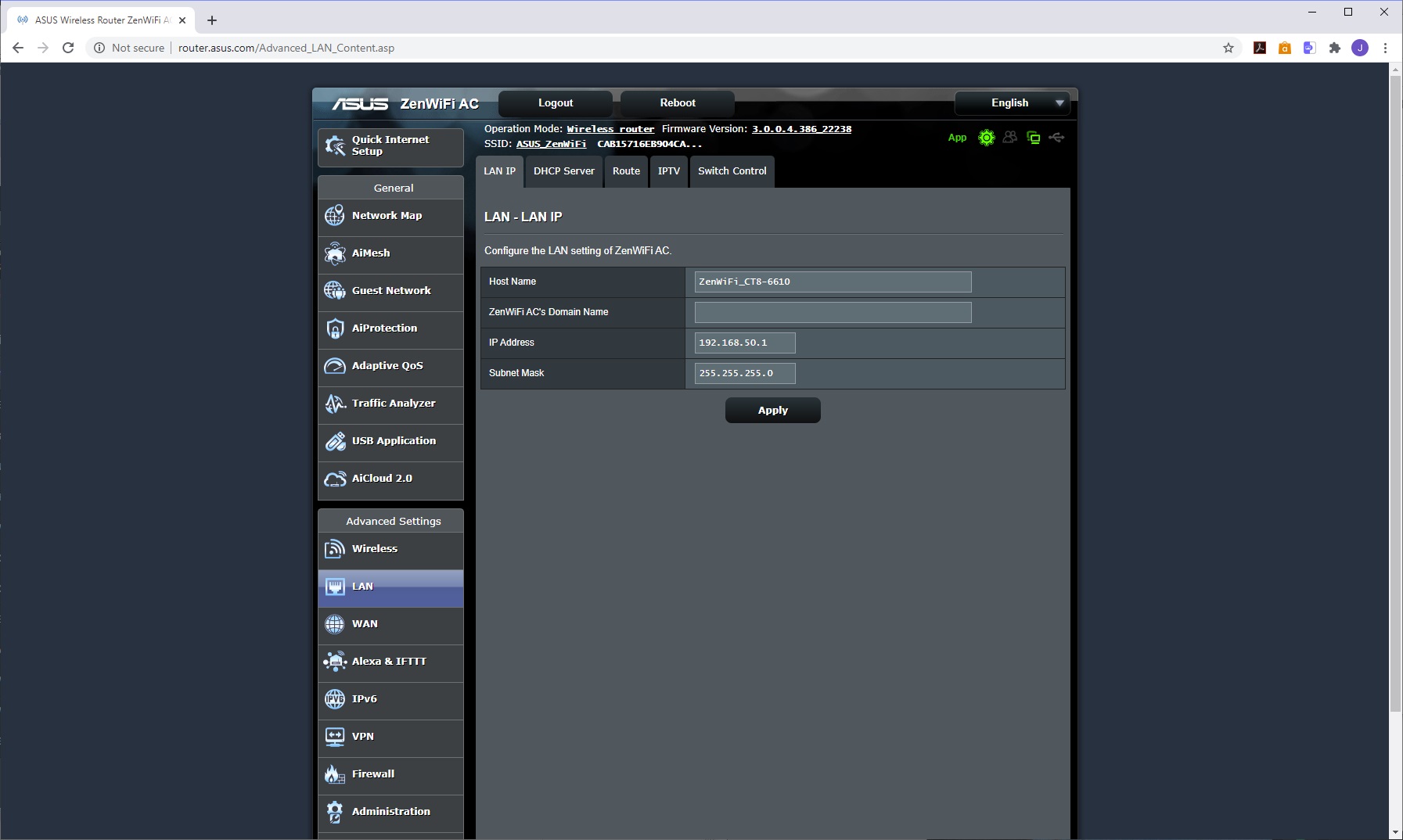Click the browser forward arrow
This screenshot has width=1403, height=840.
coord(43,48)
